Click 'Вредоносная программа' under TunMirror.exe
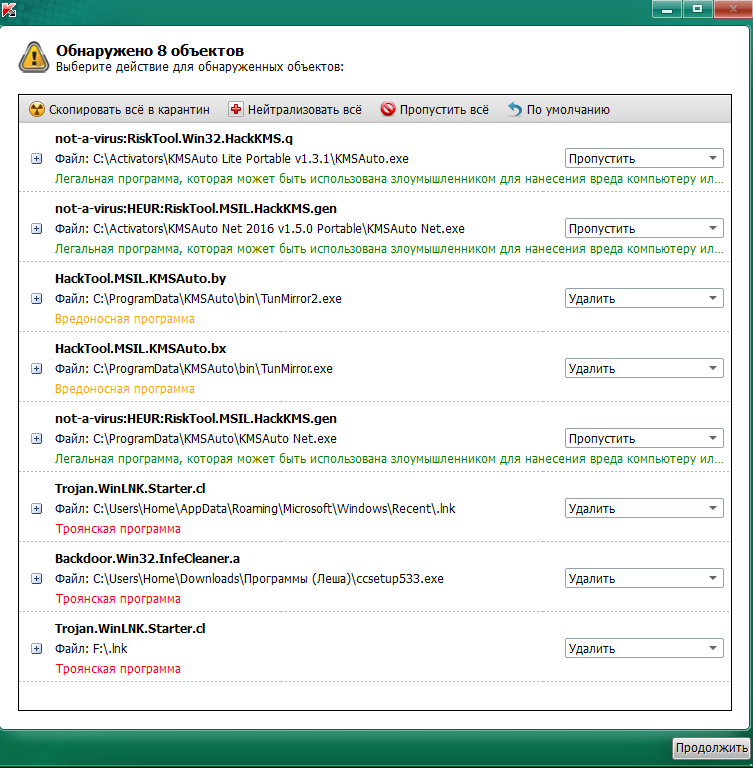This screenshot has width=753, height=768. click(x=125, y=389)
